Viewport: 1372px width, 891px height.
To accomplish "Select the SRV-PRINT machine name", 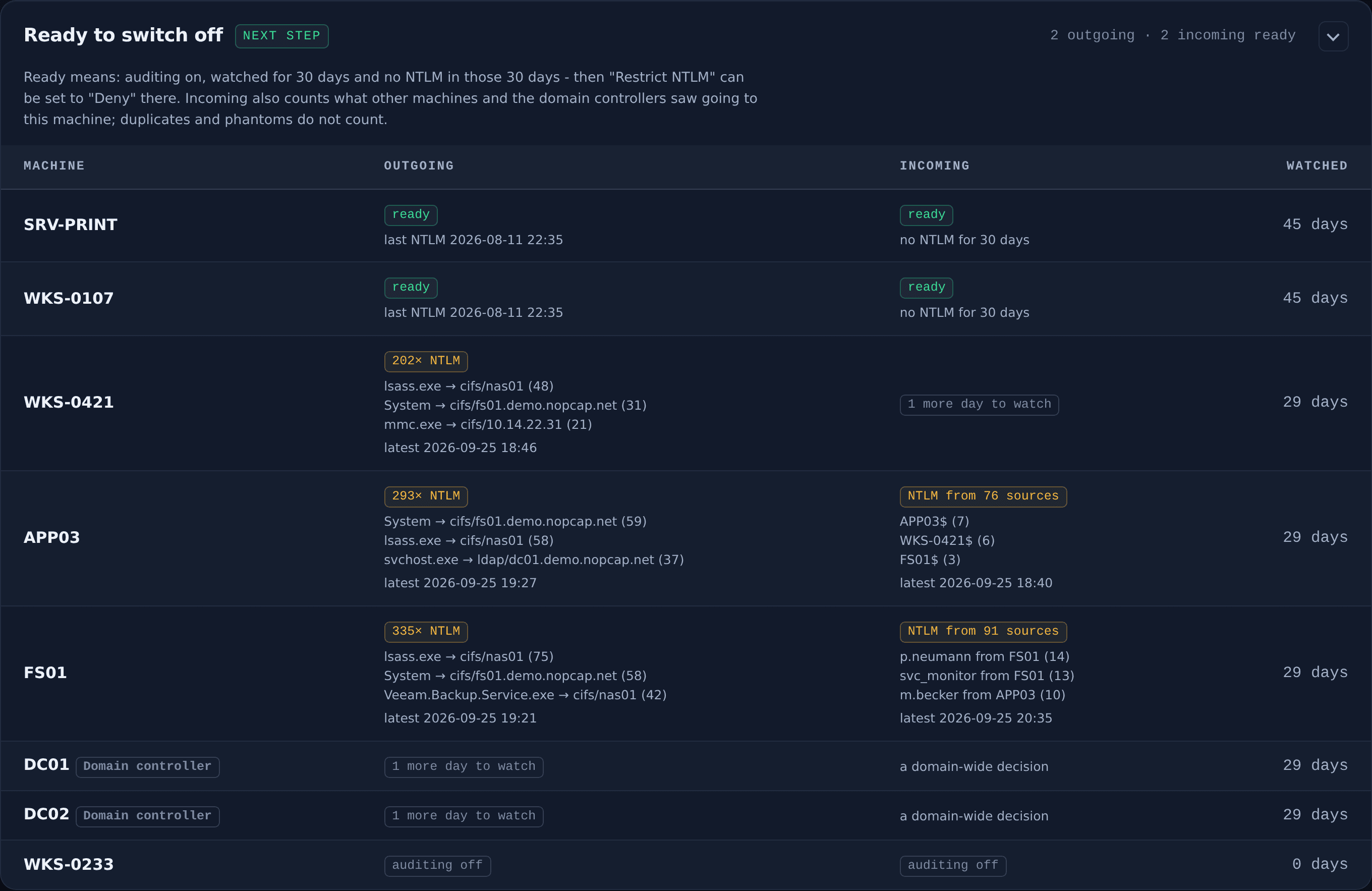I will coord(70,225).
